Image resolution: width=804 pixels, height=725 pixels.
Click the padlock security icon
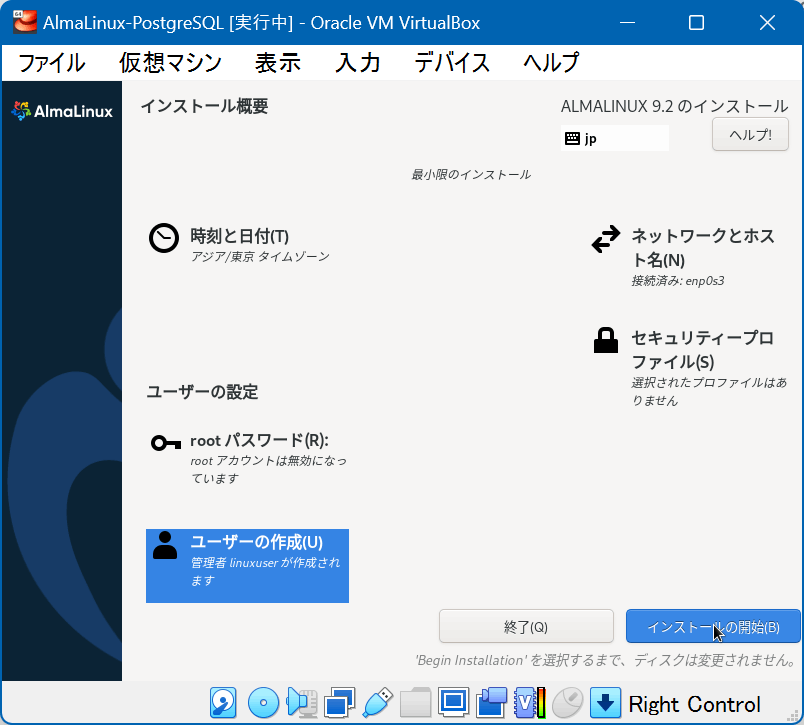click(606, 340)
